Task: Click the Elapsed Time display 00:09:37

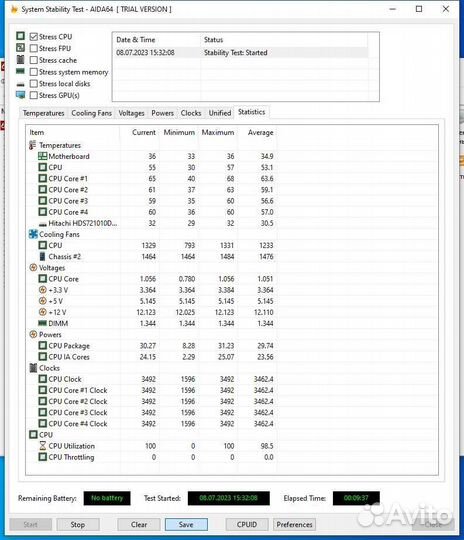Action: coord(356,498)
